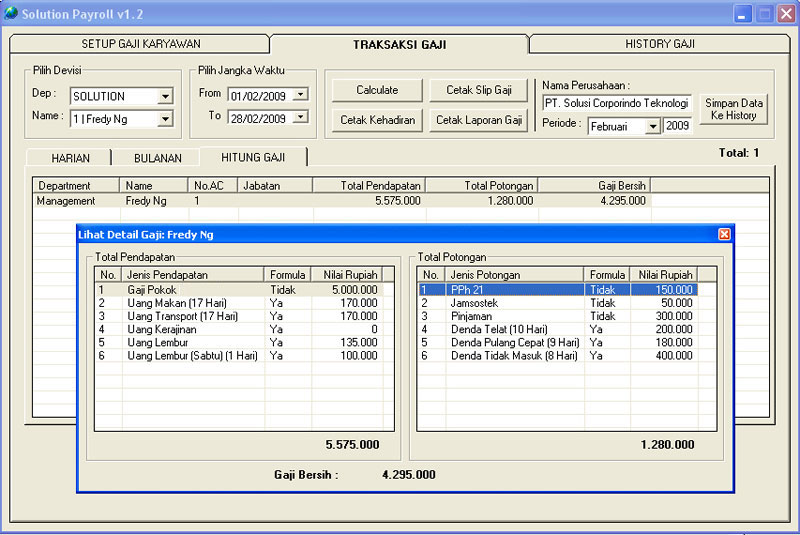Click Simpan Data Ke History button

(x=733, y=109)
